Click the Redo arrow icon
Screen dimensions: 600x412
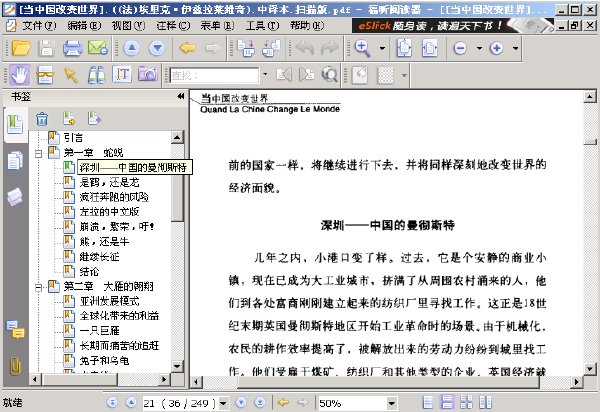329,48
